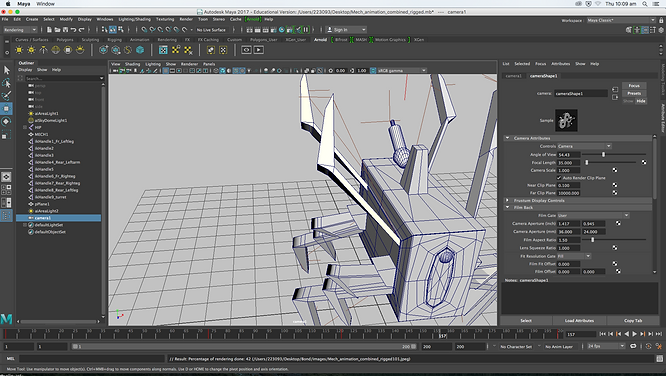Click the output connection icon below input icon

point(615,97)
